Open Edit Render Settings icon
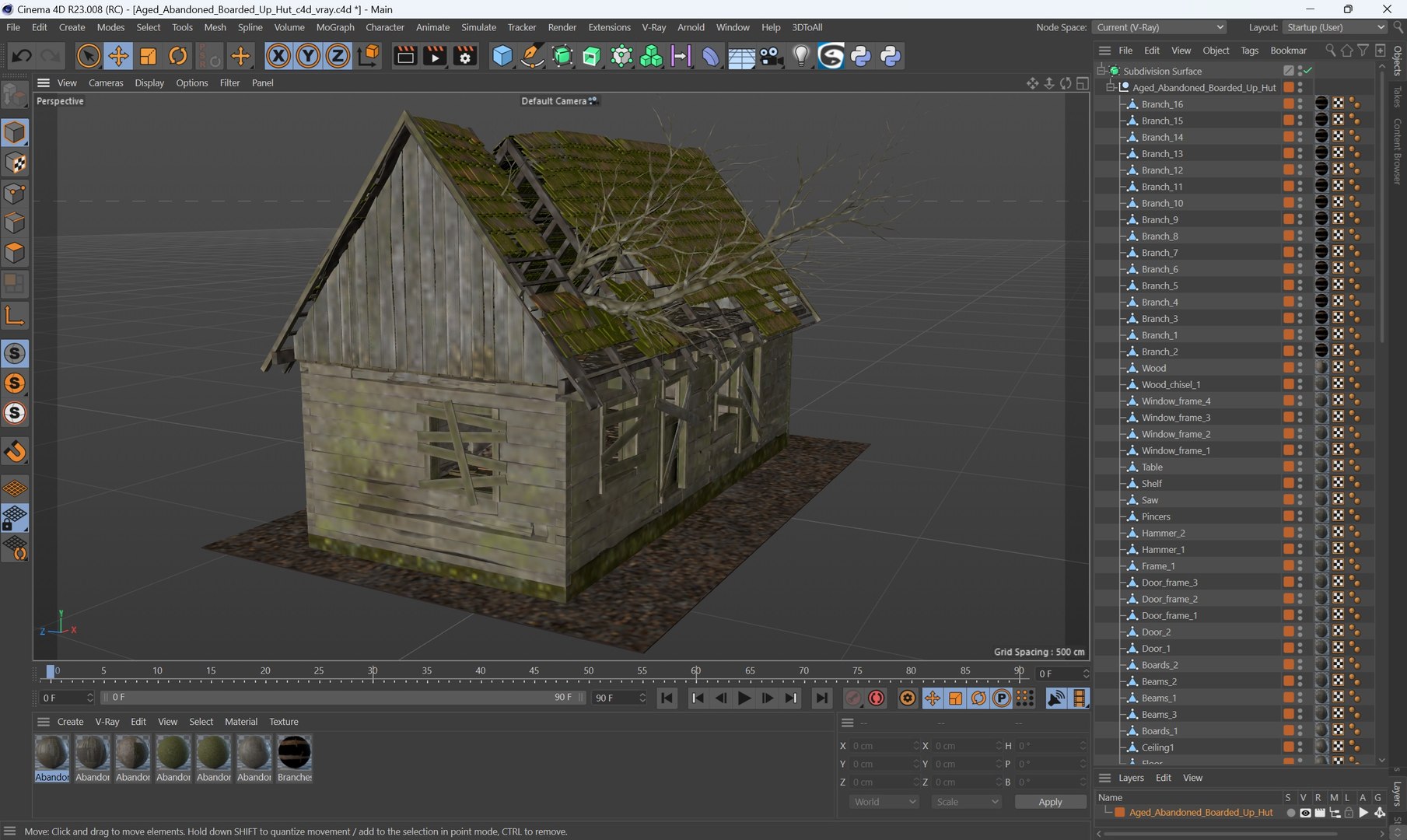 465,56
